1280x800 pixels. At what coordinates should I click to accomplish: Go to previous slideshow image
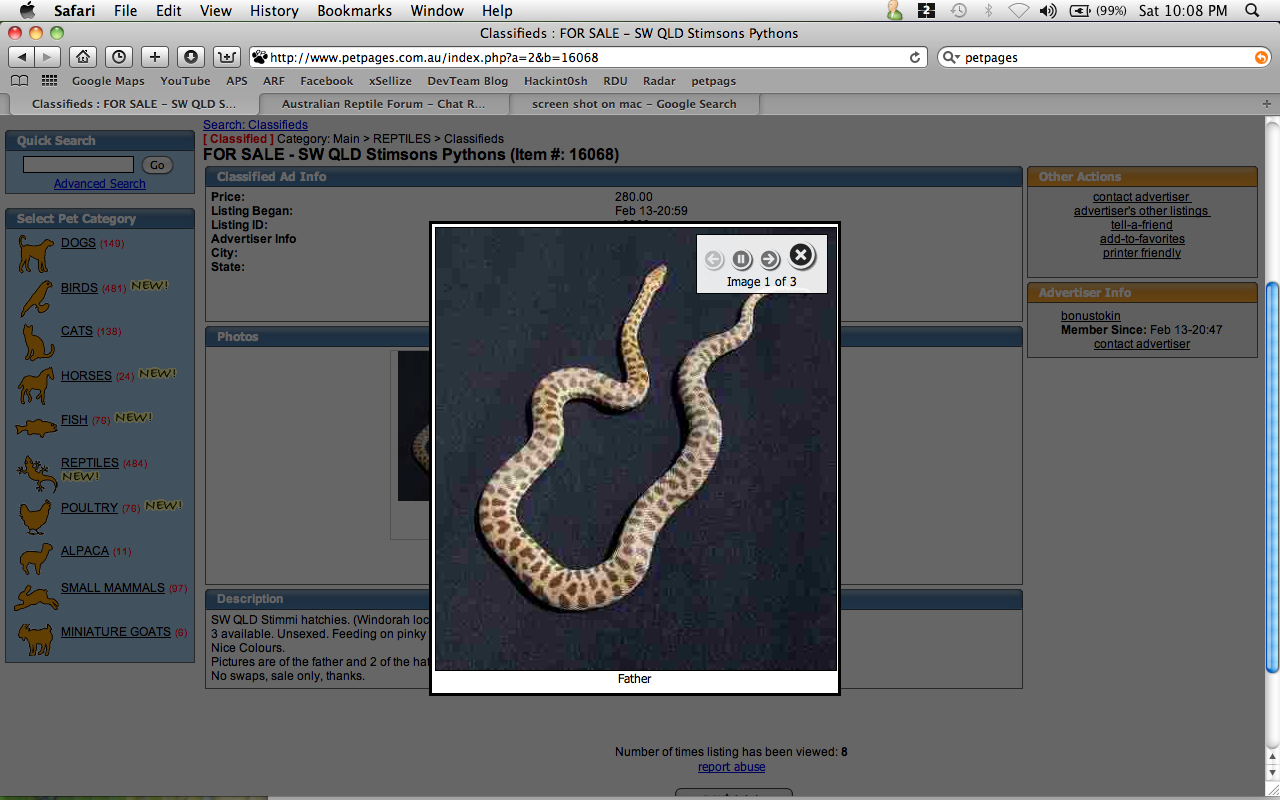[x=713, y=260]
